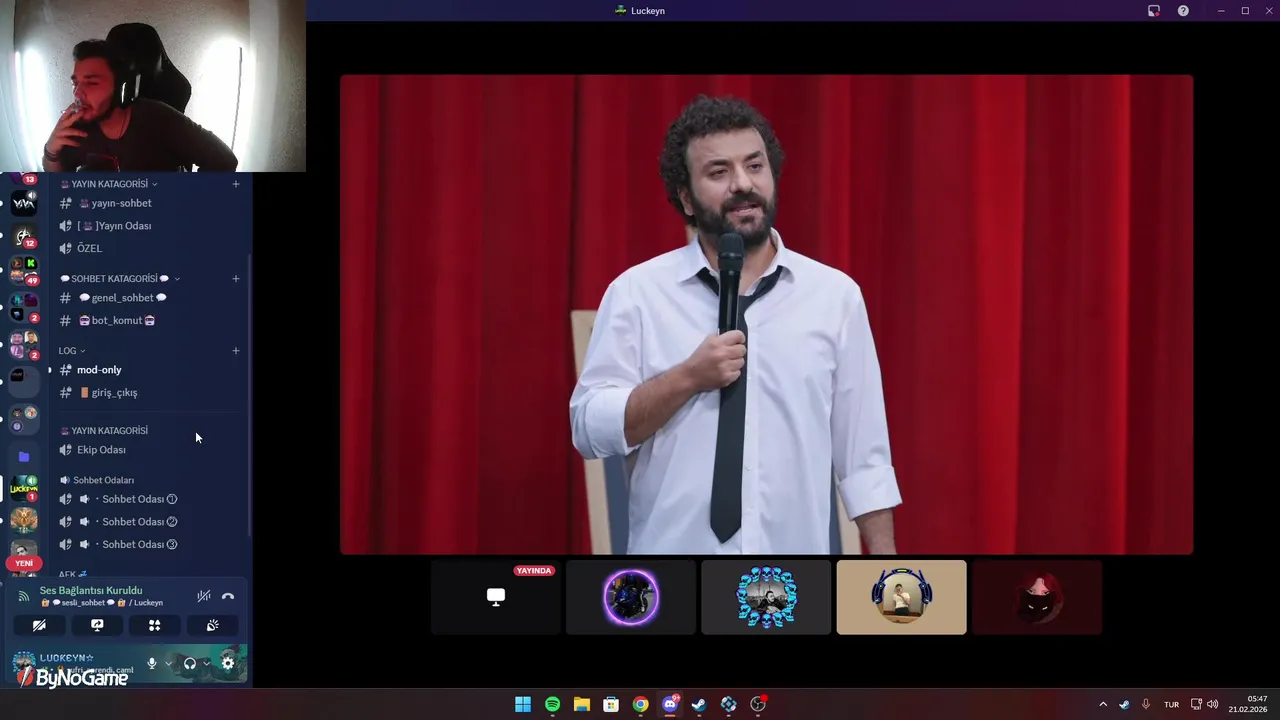Open user settings gear
The height and width of the screenshot is (720, 1280).
[228, 663]
